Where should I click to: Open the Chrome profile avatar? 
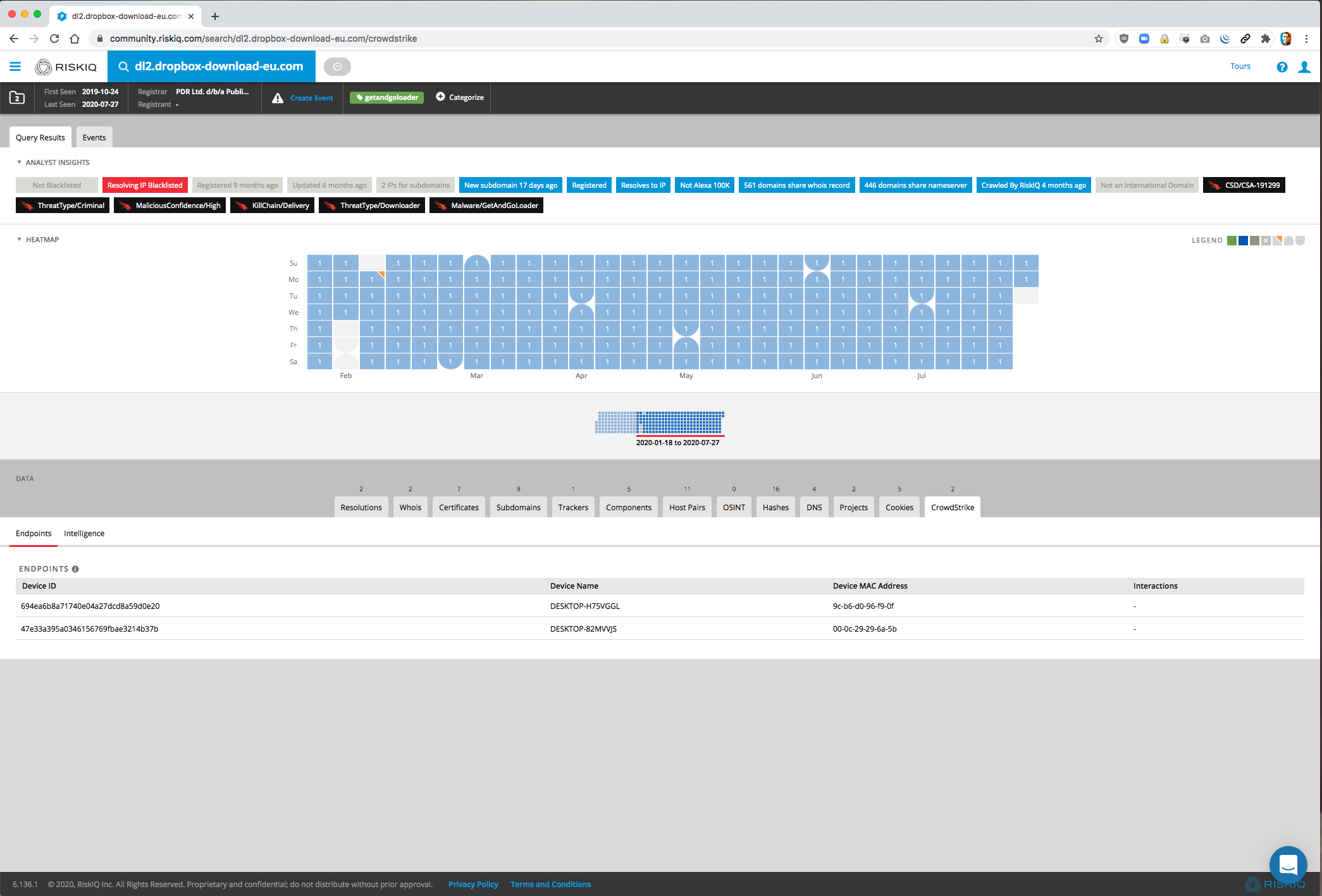click(1286, 39)
